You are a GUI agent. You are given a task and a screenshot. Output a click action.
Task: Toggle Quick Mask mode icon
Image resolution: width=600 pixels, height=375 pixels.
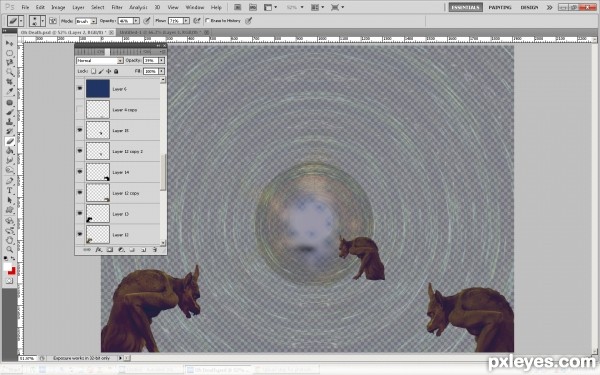[x=10, y=281]
